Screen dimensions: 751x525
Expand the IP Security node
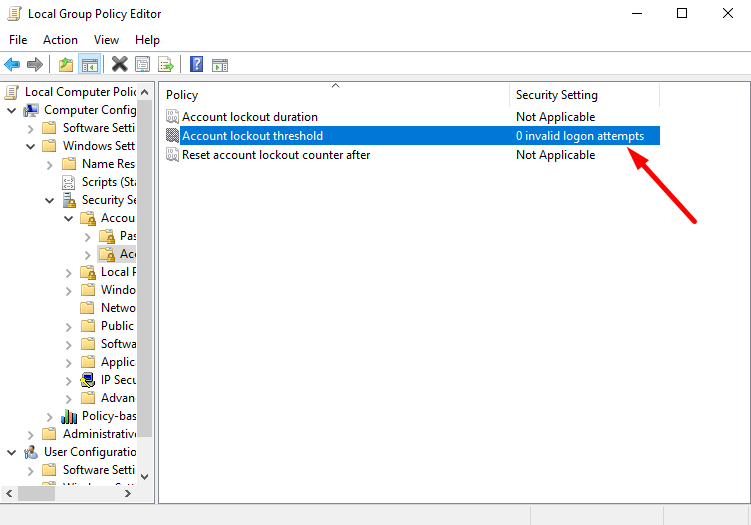tap(69, 381)
